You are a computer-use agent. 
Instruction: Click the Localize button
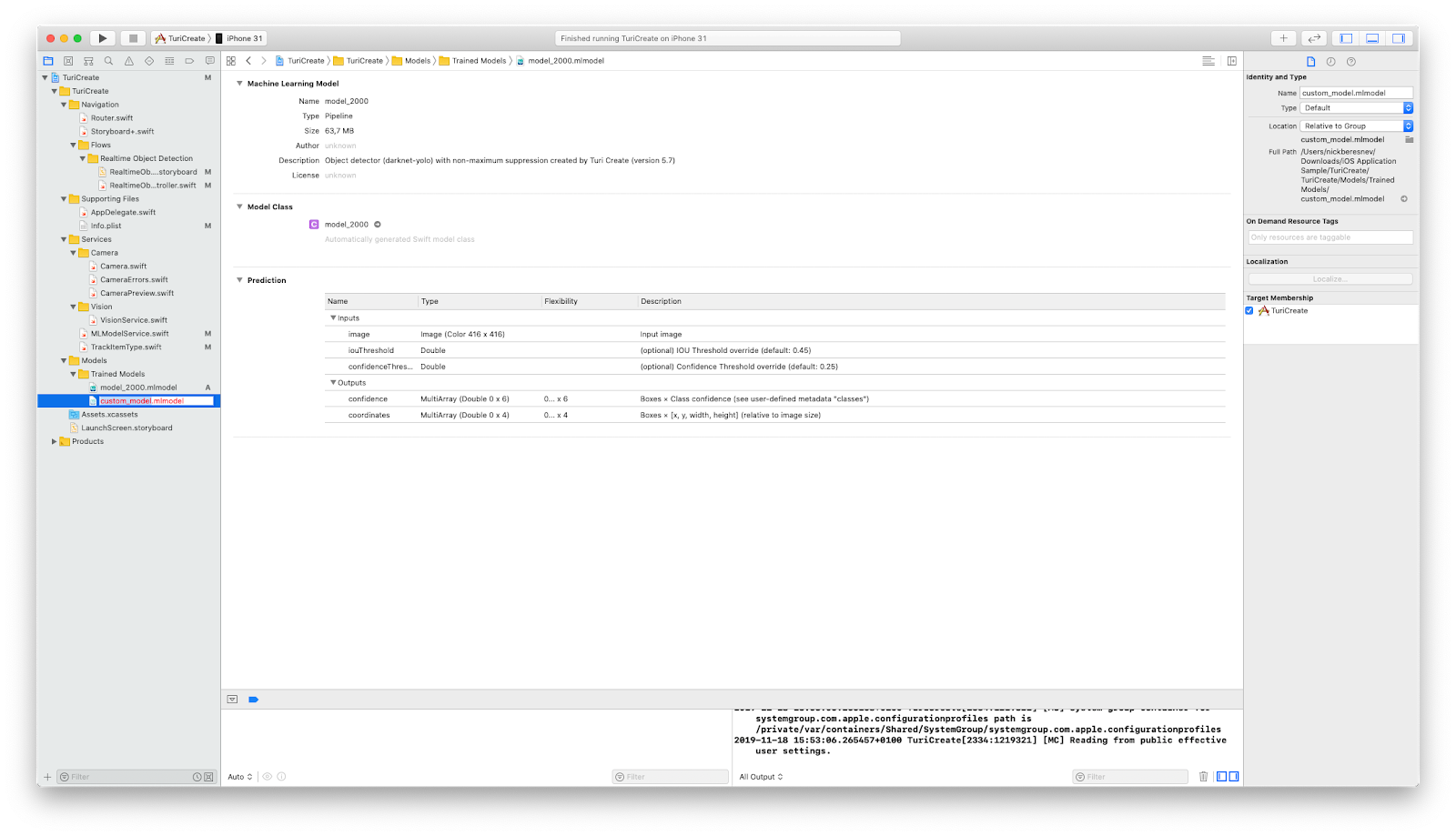point(1330,279)
